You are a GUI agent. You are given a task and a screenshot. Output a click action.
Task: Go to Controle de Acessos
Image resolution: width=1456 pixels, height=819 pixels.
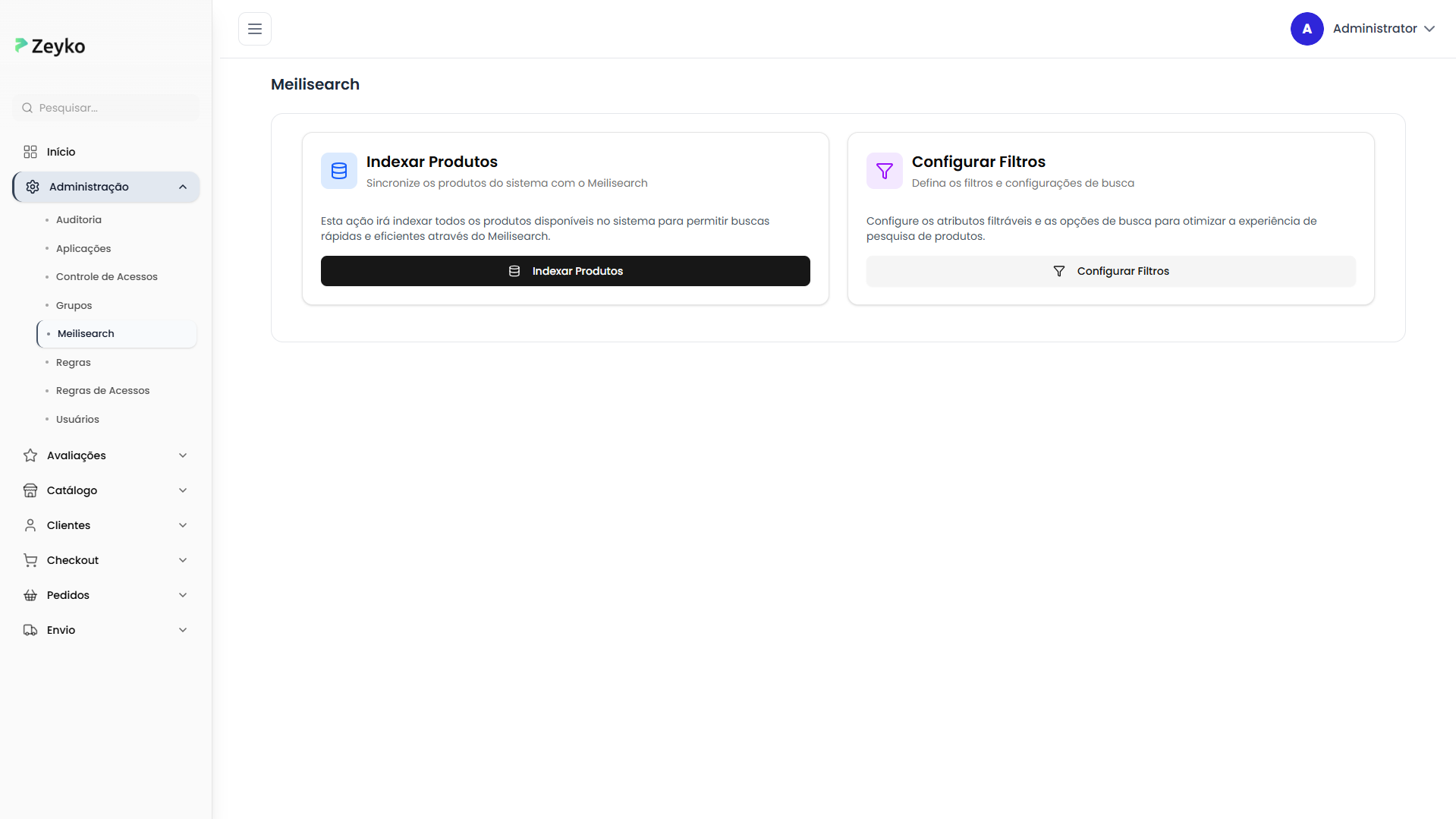107,276
